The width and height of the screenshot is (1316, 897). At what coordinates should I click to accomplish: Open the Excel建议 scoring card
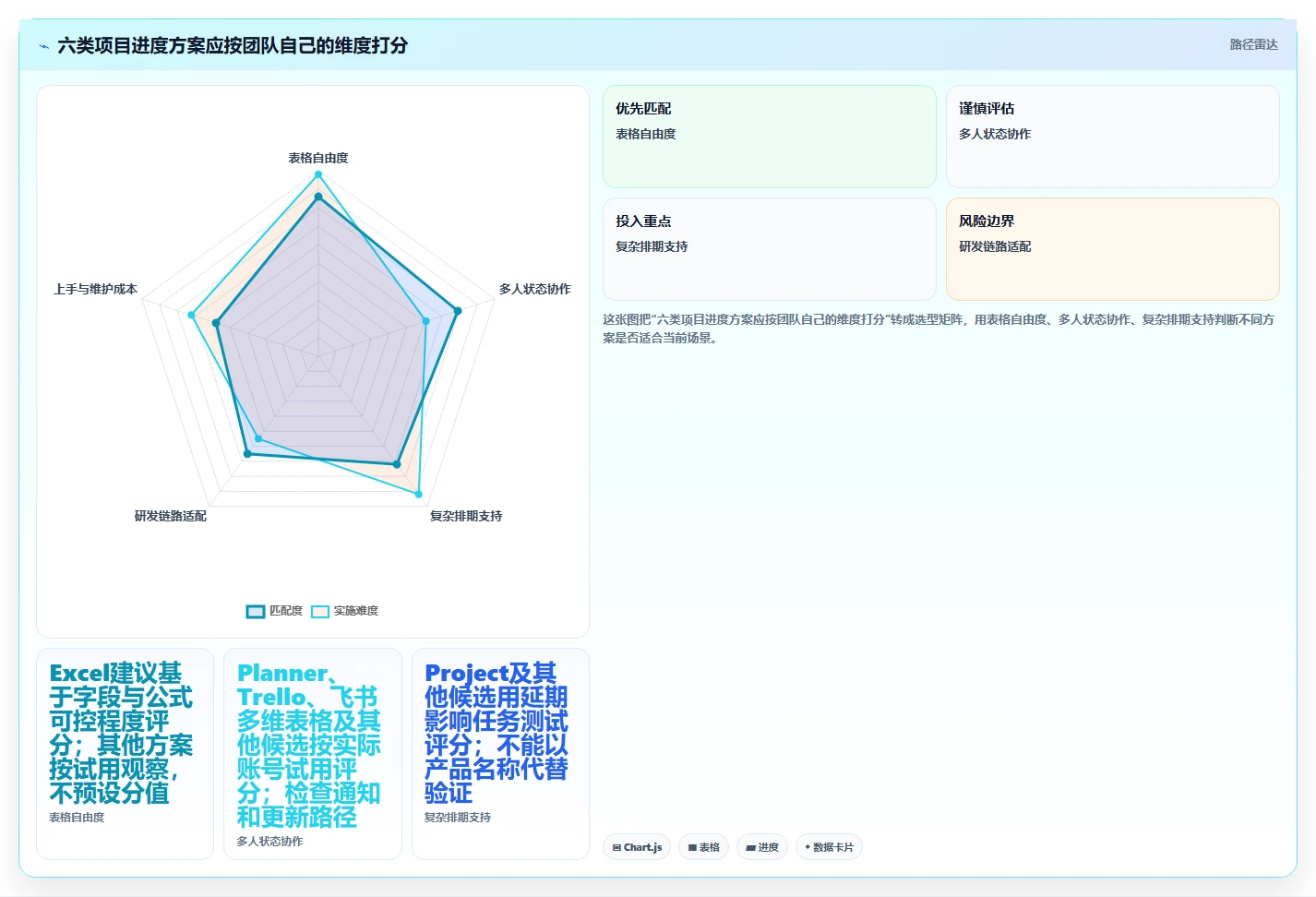125,754
